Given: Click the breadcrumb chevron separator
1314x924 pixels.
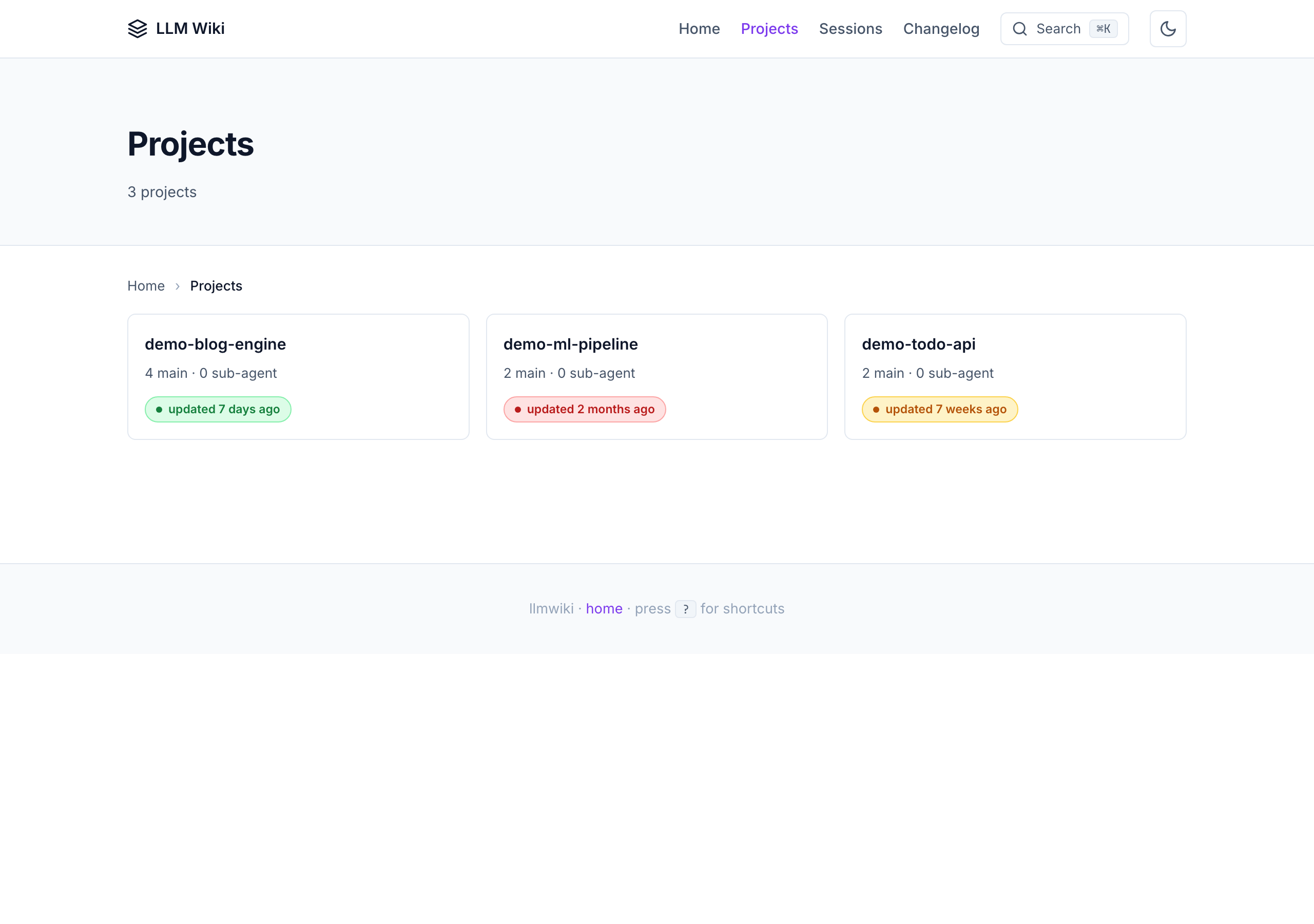Looking at the screenshot, I should [x=178, y=286].
